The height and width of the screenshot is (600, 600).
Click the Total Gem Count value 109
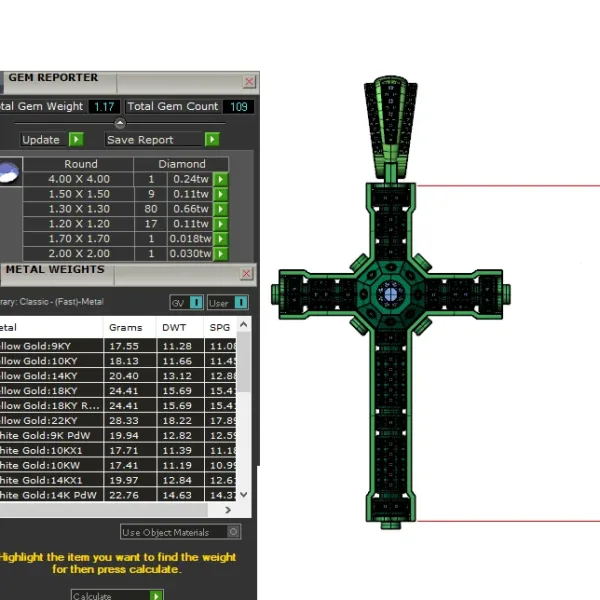point(238,106)
